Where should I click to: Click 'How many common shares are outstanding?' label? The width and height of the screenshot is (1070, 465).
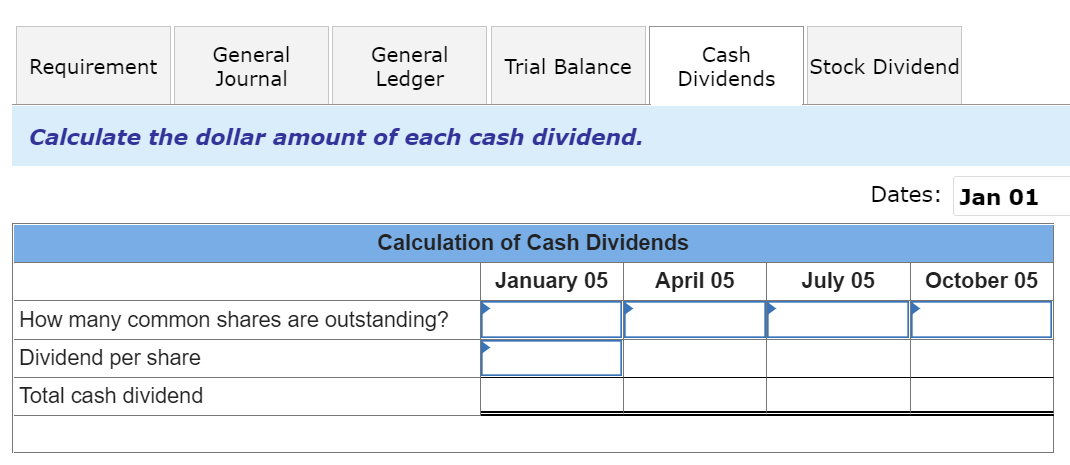(234, 320)
